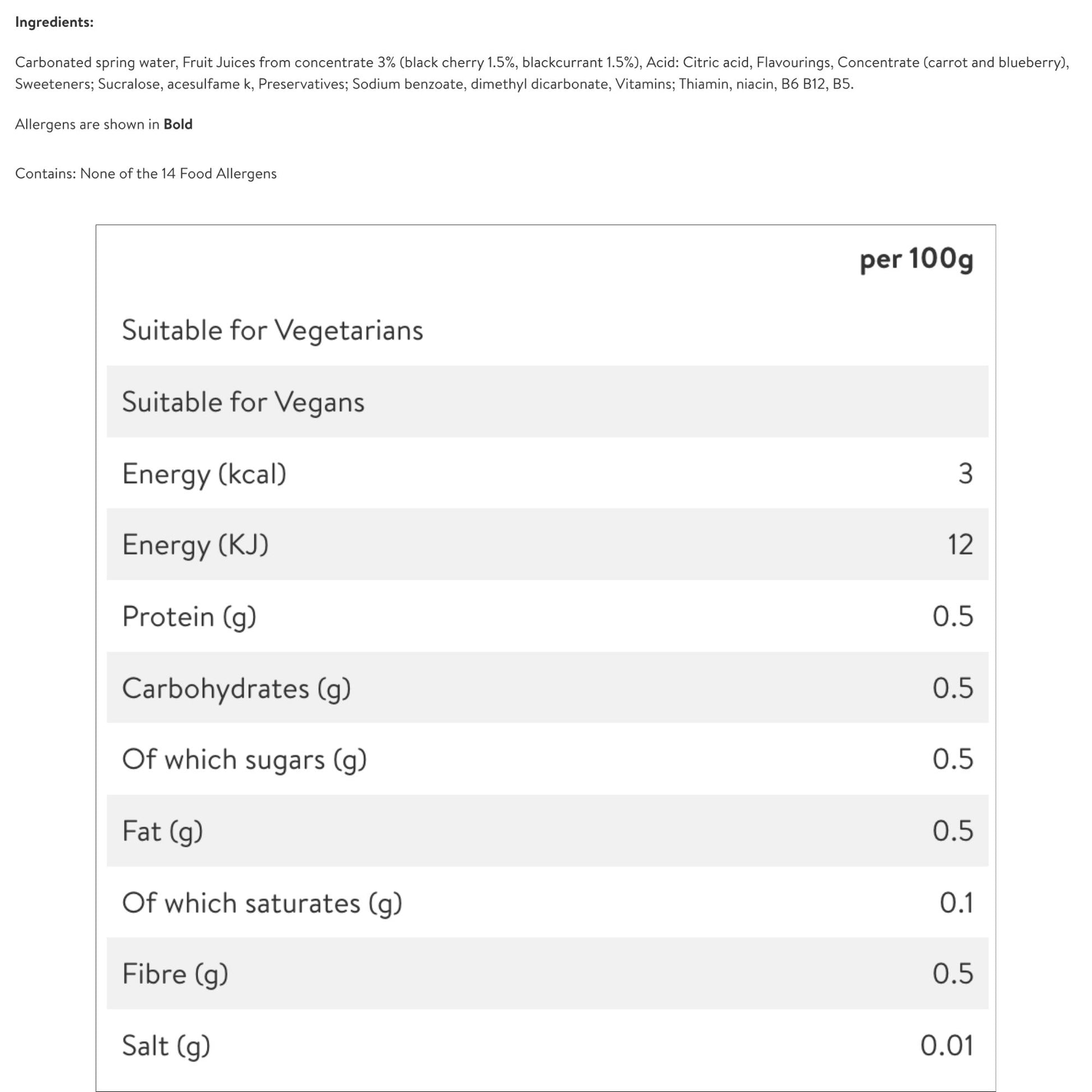Click the Protein (g) row label

189,617
